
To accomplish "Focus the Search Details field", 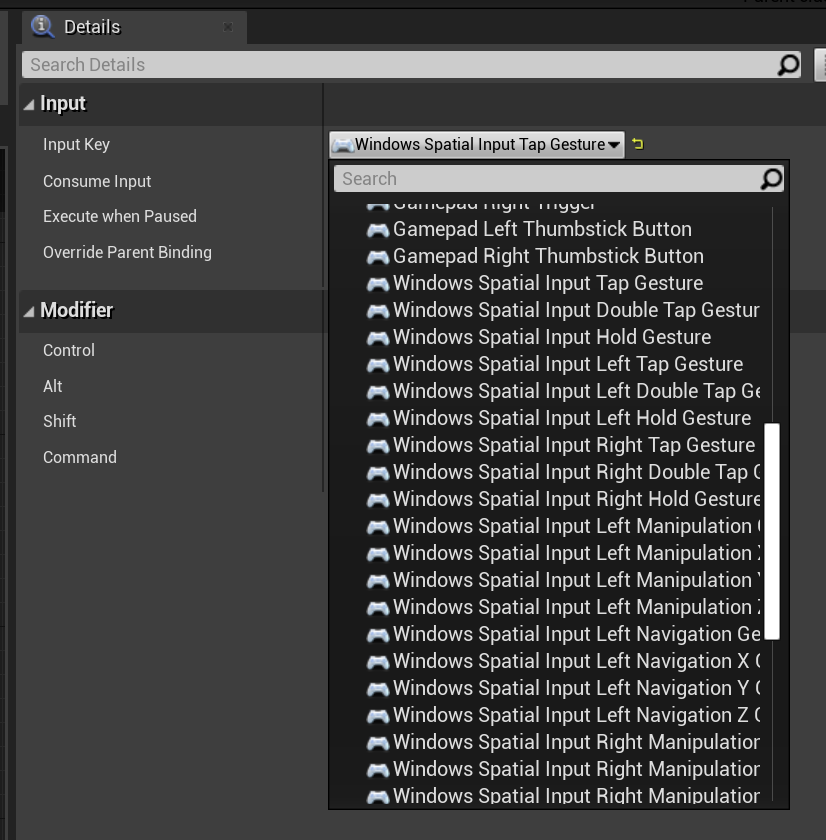I will pos(400,65).
